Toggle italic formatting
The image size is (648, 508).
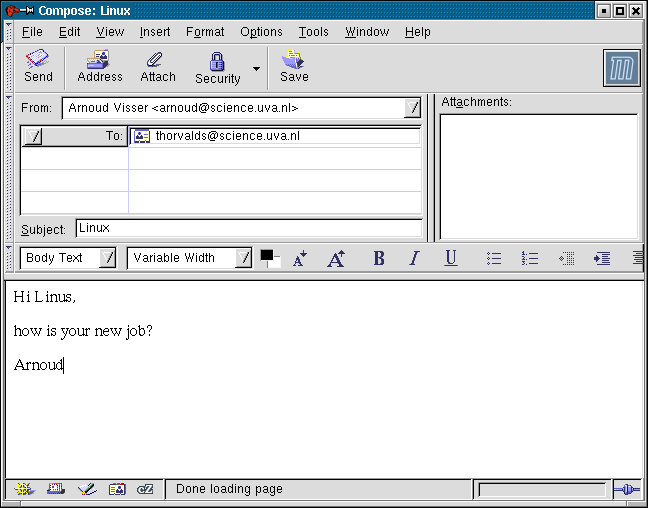(414, 258)
